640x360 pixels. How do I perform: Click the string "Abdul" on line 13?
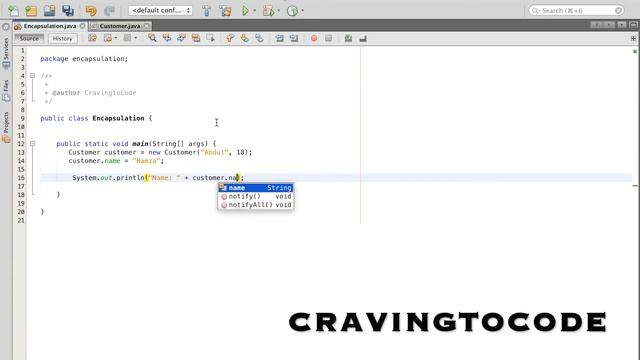(x=214, y=152)
